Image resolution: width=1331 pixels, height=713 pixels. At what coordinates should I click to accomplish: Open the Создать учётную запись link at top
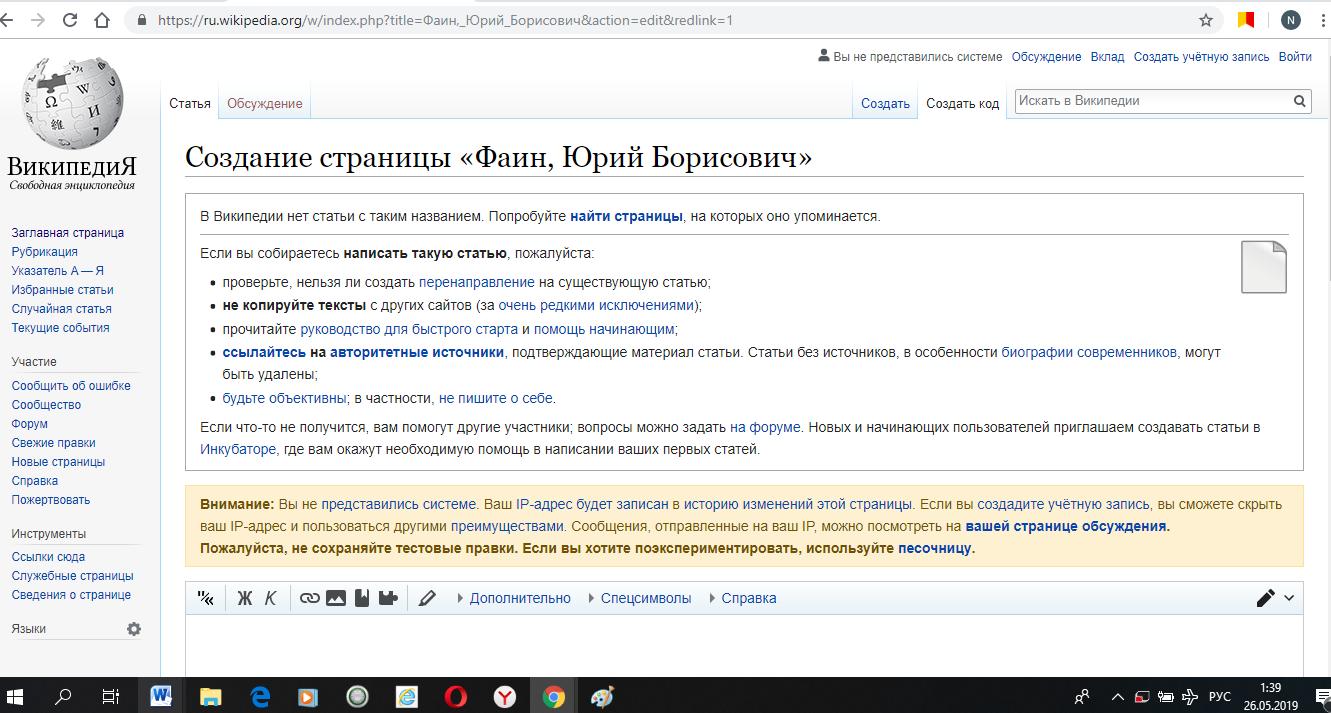click(1201, 57)
